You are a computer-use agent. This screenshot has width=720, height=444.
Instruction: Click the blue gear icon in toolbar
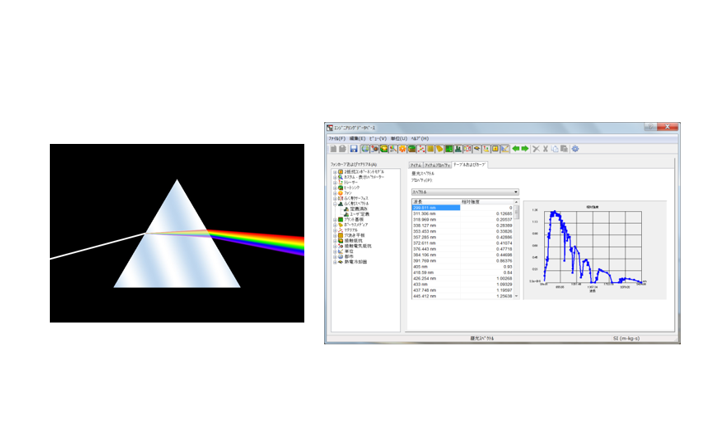pos(575,149)
